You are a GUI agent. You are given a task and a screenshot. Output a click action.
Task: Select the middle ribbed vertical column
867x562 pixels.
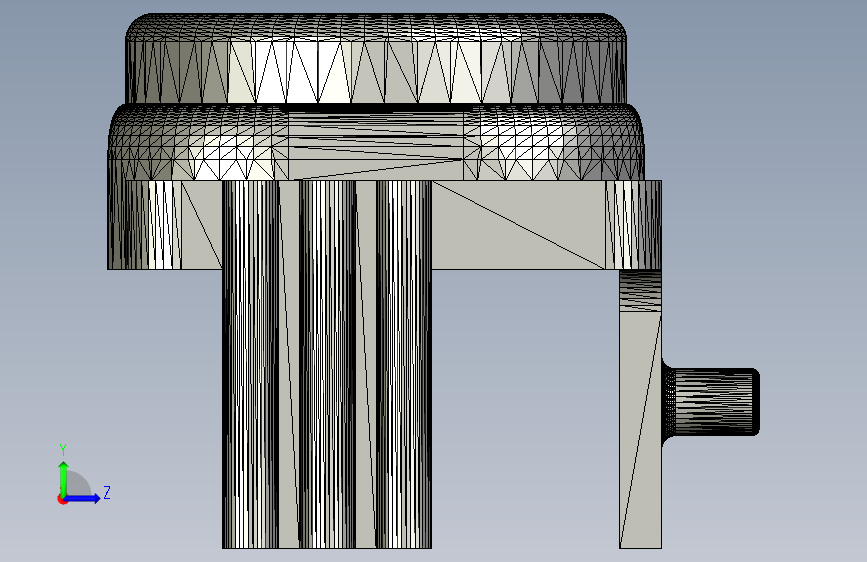pos(327,364)
